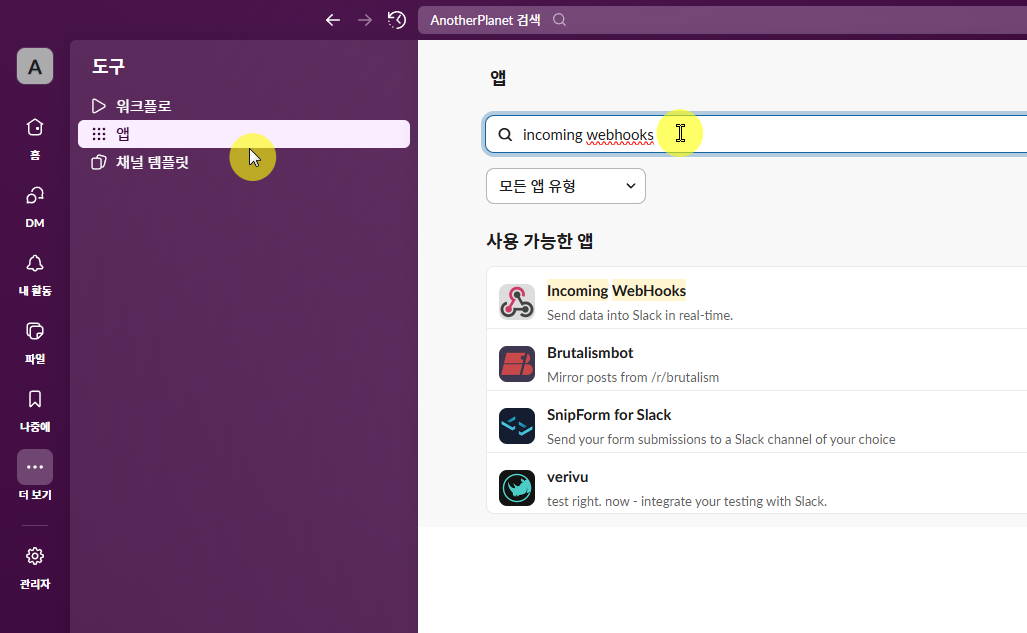This screenshot has height=633, width=1027.
Task: Open DM in the sidebar
Action: pos(35,206)
